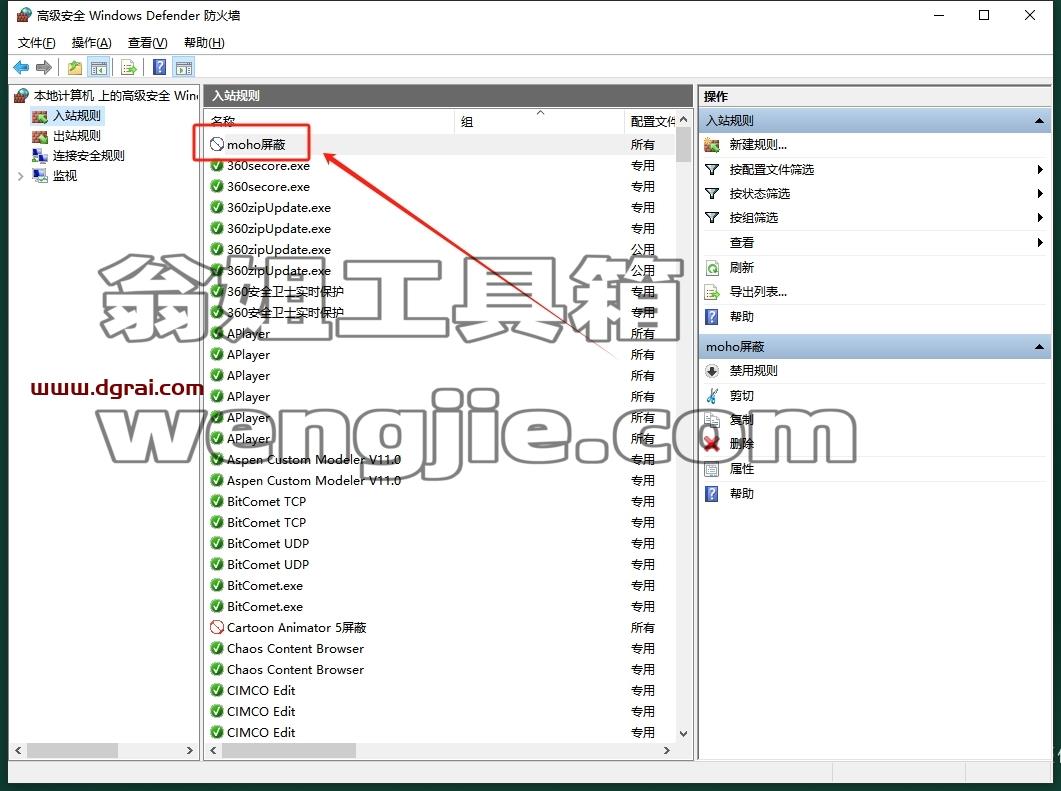
Task: Click the export list toolbar icon
Action: point(128,67)
